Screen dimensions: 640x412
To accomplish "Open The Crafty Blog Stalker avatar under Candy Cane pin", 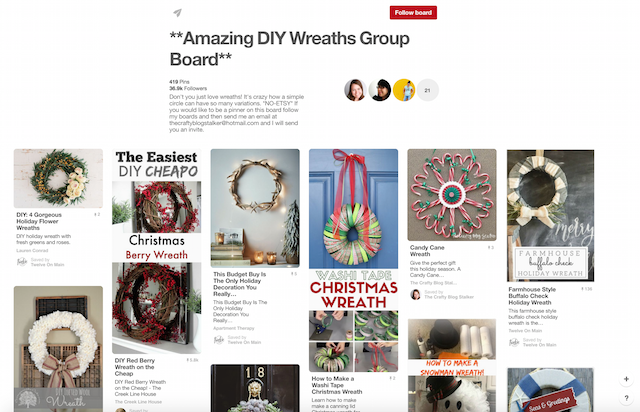I will [416, 294].
